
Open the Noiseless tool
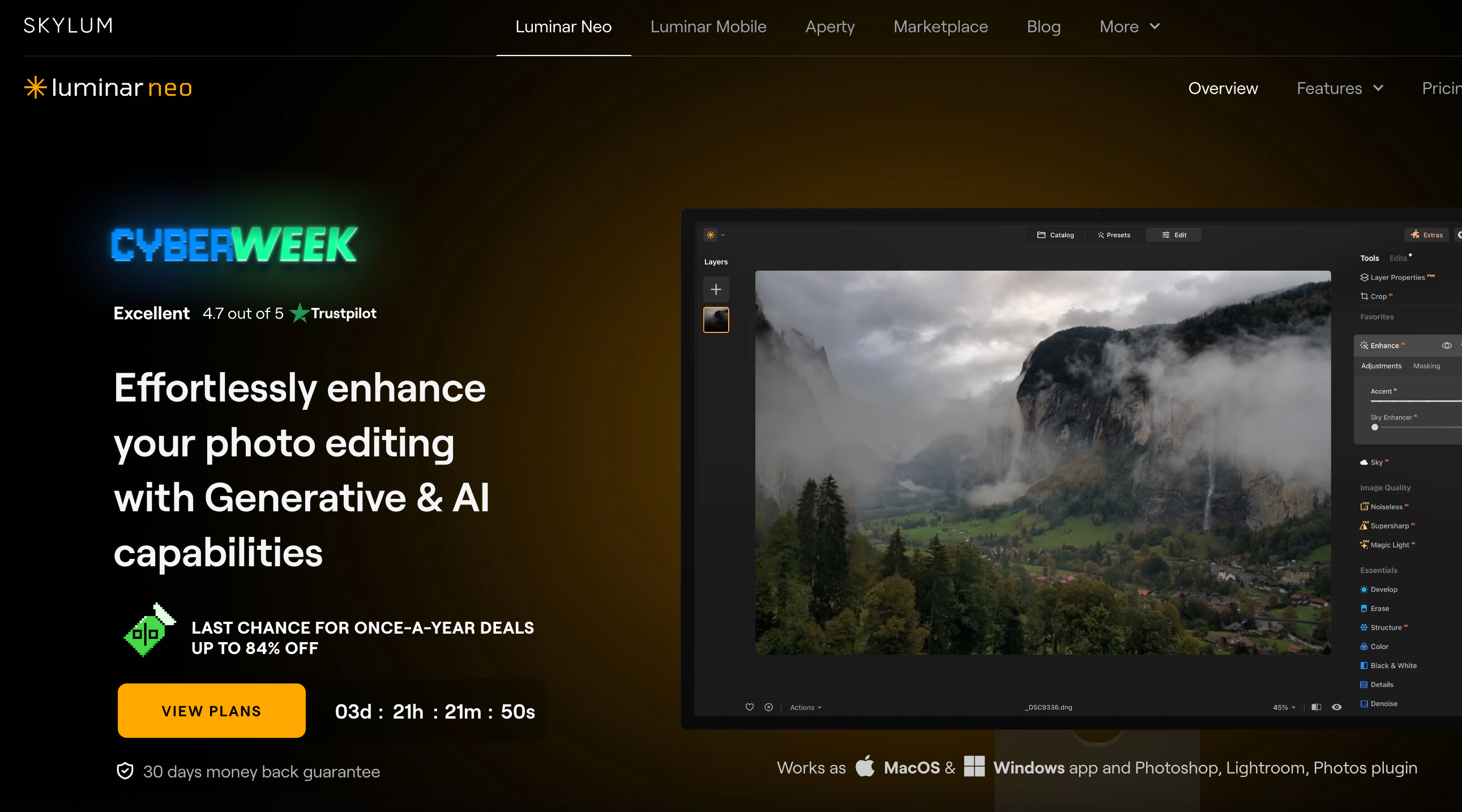click(x=1384, y=506)
